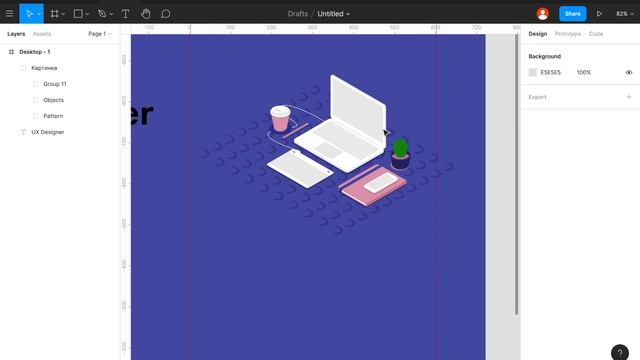
Task: Select the green cactus plant illustration
Action: (400, 154)
